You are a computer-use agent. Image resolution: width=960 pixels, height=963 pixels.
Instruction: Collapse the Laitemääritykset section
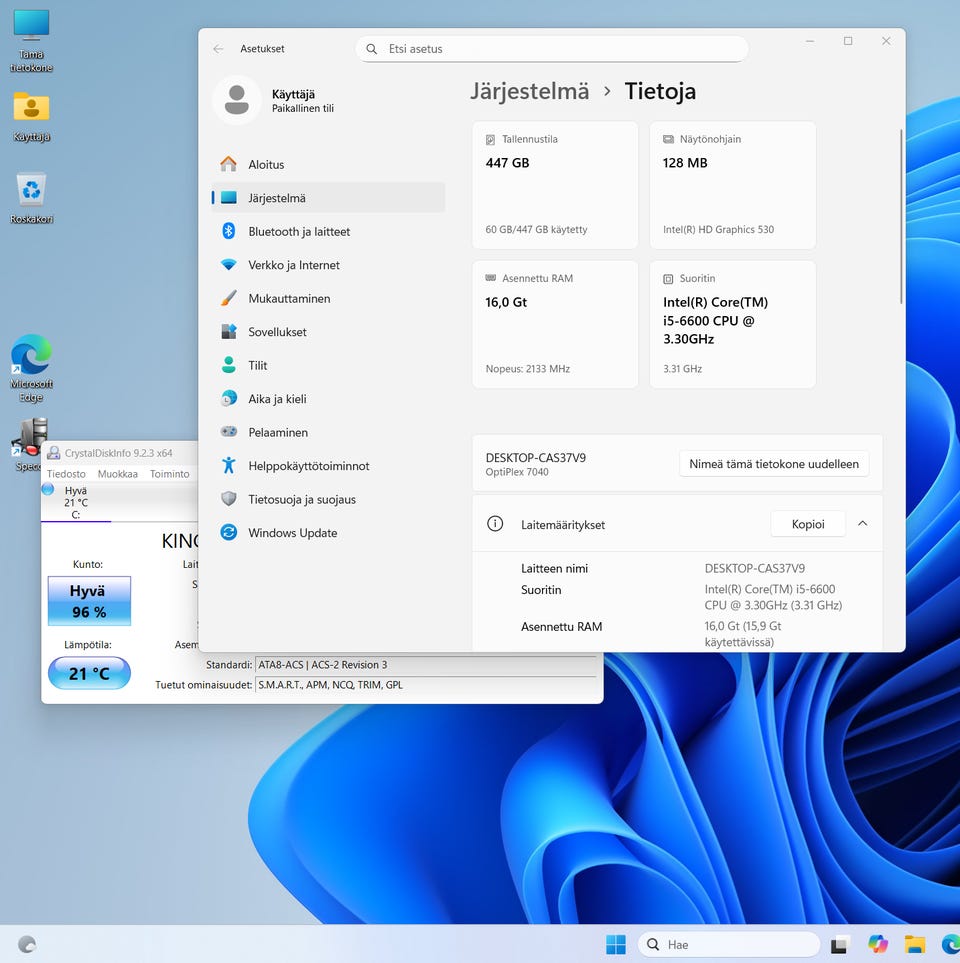click(x=862, y=524)
